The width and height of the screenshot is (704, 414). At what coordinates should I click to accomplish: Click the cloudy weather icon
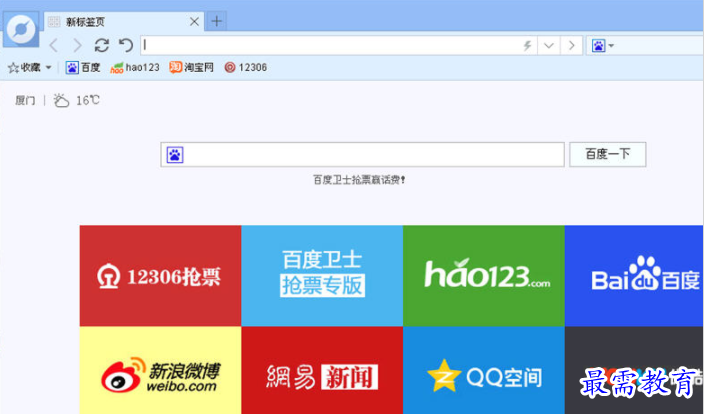[61, 100]
